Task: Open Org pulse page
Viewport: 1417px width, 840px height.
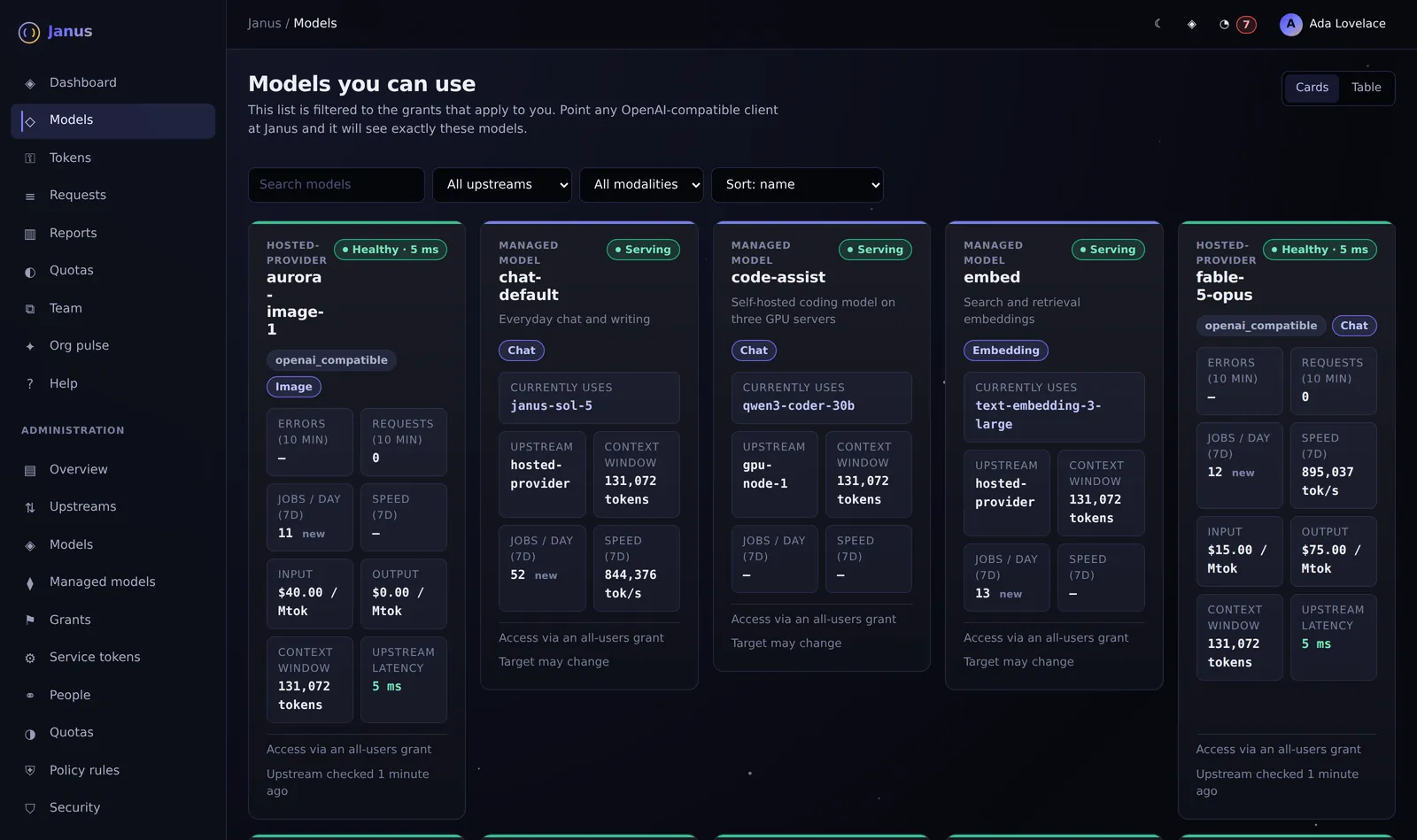Action: pyautogui.click(x=112, y=345)
